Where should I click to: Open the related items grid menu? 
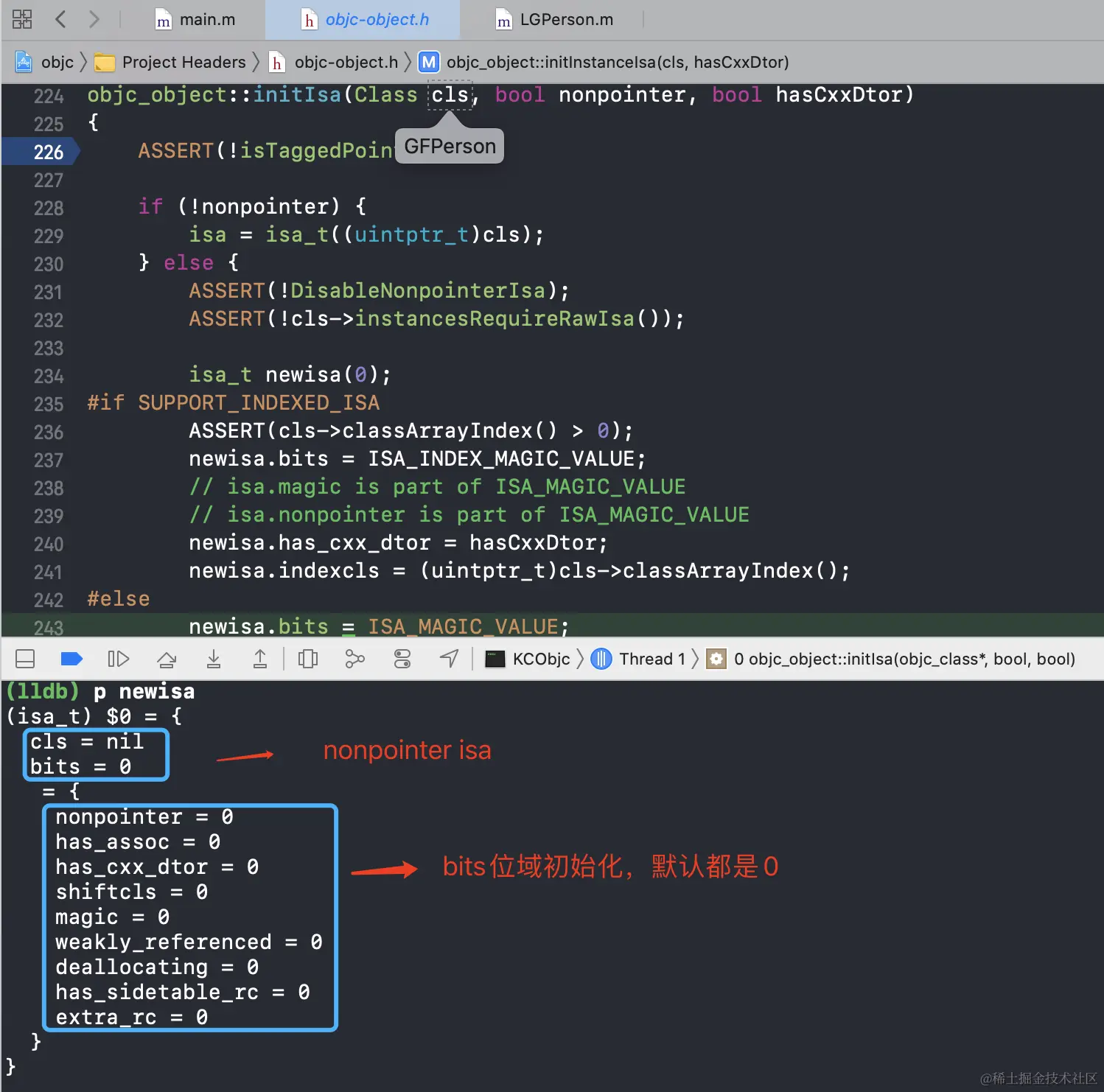pos(22,19)
